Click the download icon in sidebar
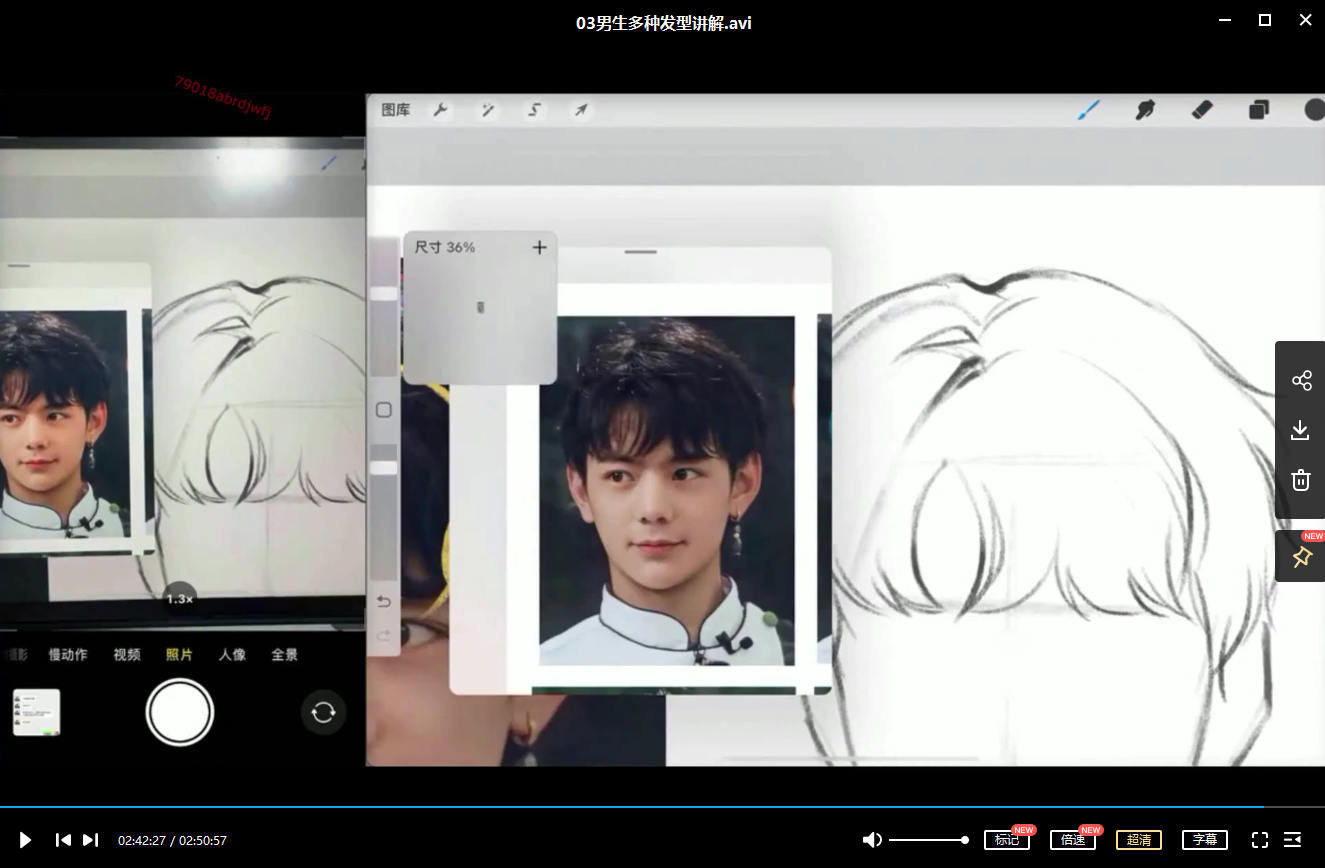This screenshot has width=1325, height=868. click(x=1300, y=430)
